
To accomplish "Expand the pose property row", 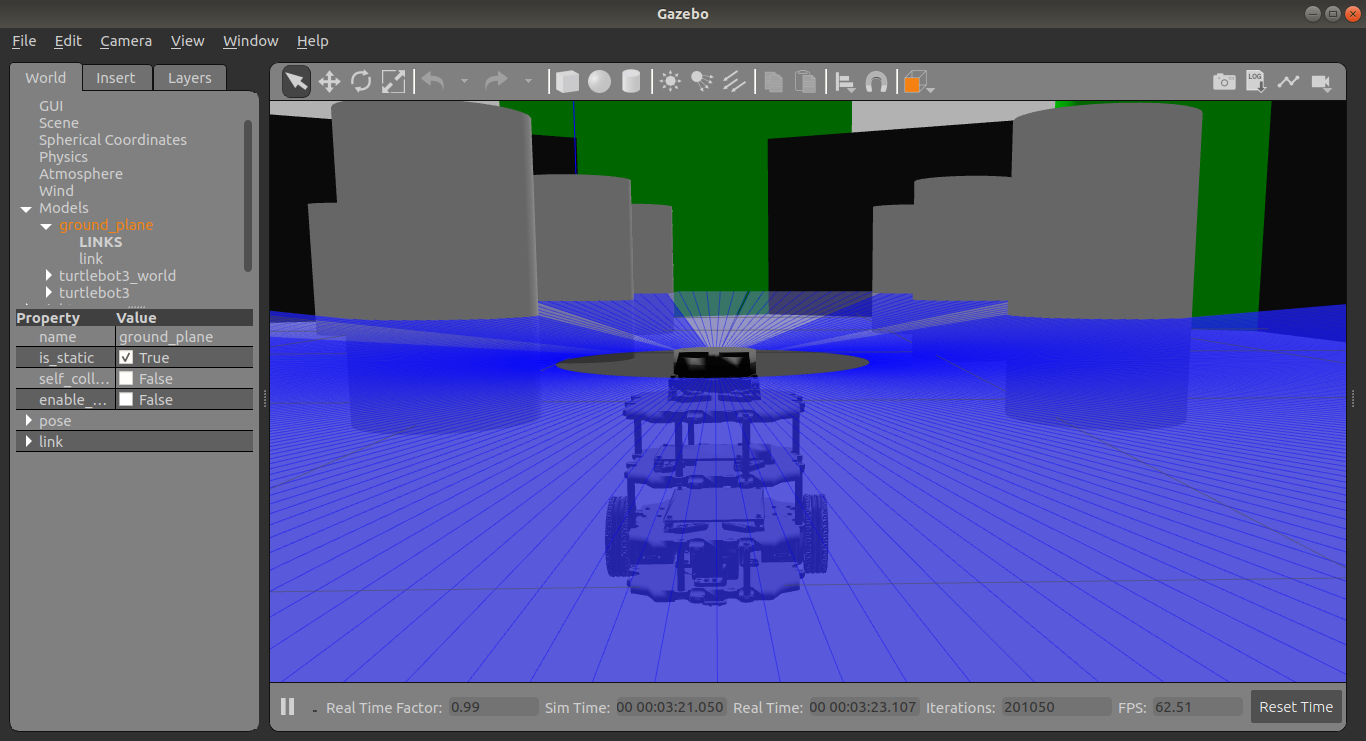I will pos(27,420).
